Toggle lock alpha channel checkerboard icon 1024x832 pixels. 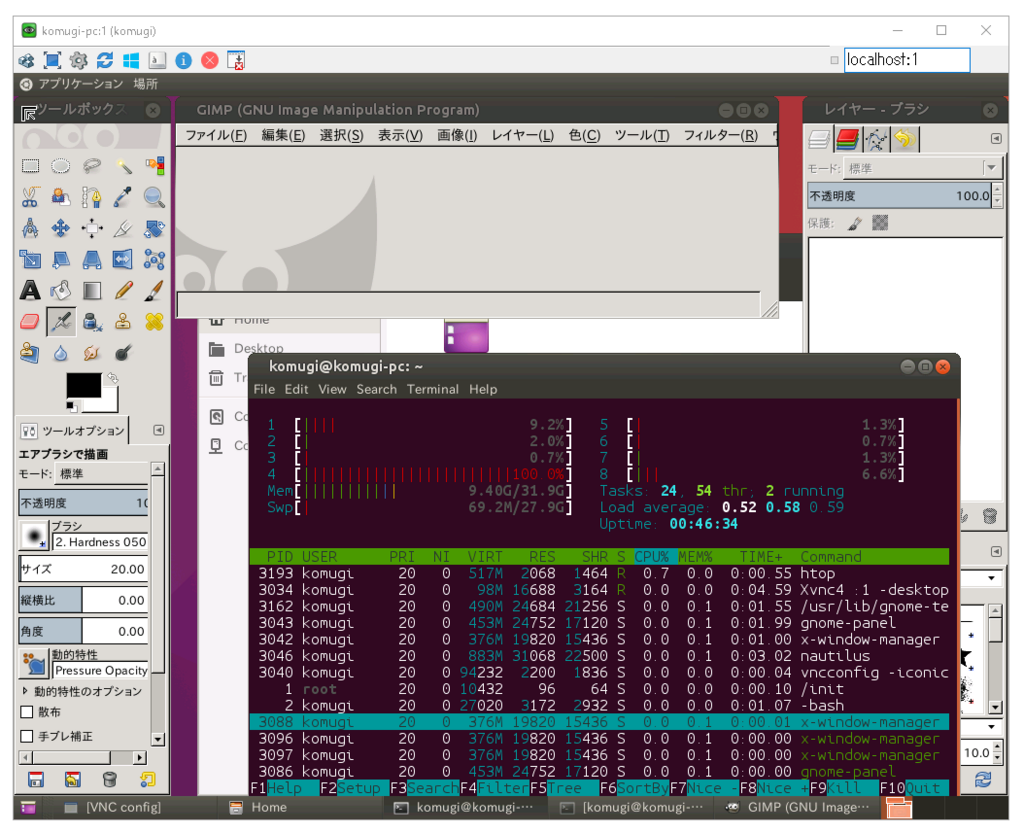click(x=880, y=223)
